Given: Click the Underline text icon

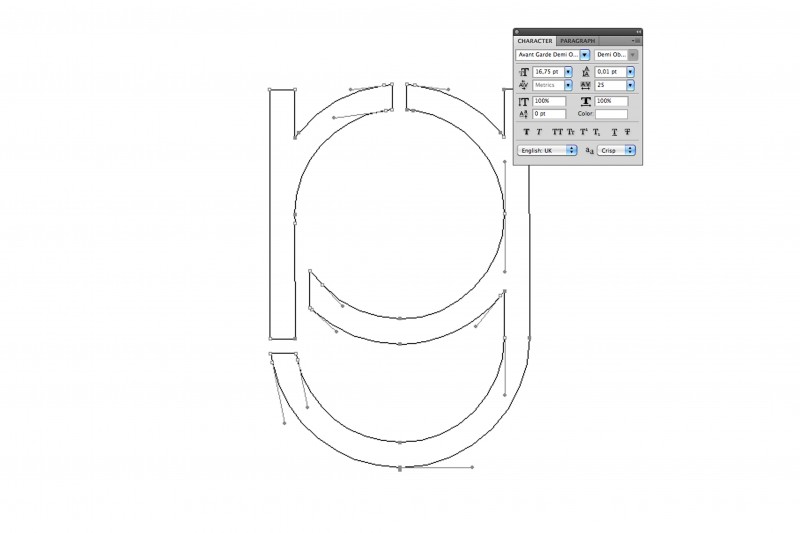Looking at the screenshot, I should [x=613, y=132].
